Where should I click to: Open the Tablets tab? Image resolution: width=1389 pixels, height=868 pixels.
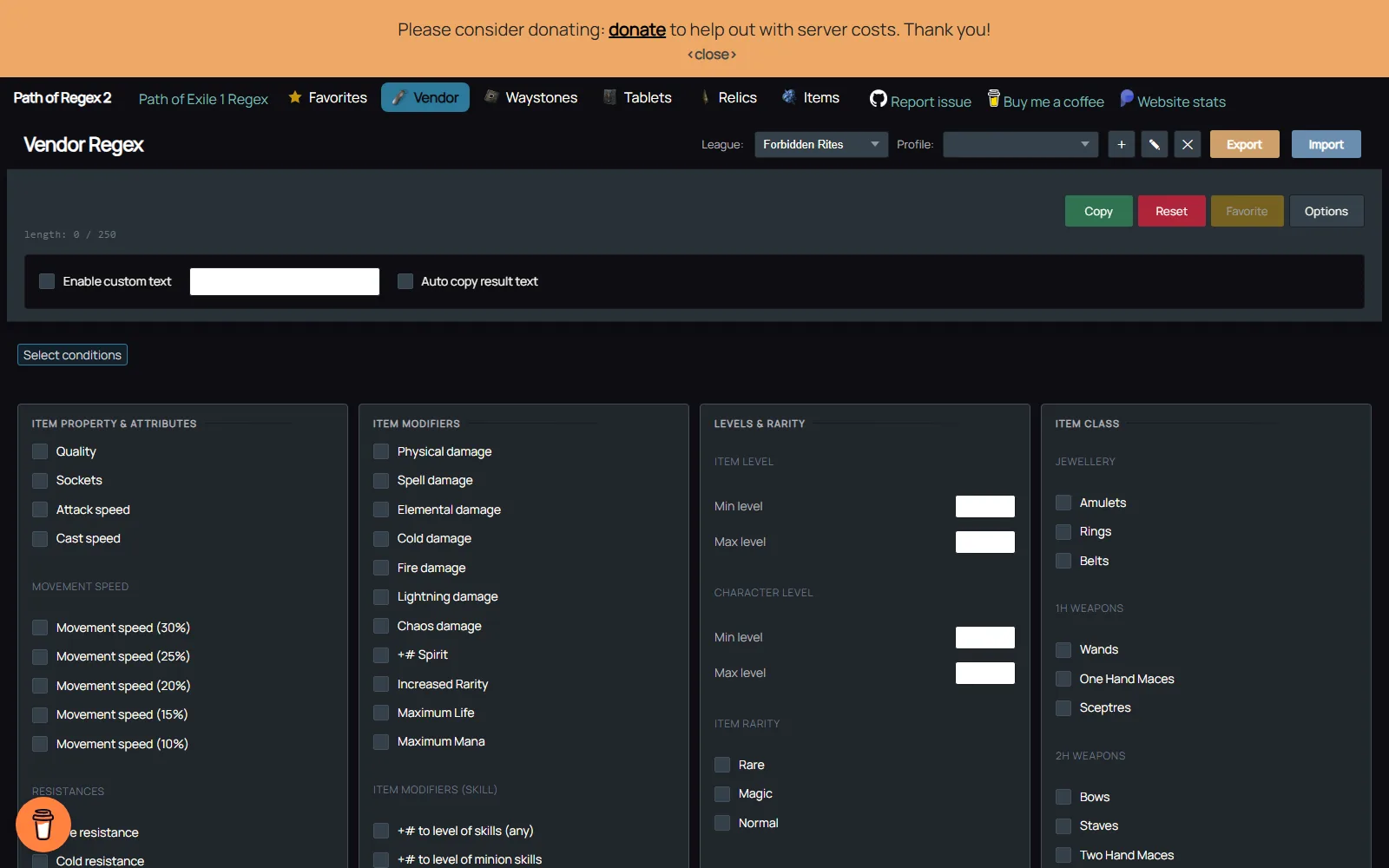coord(638,97)
